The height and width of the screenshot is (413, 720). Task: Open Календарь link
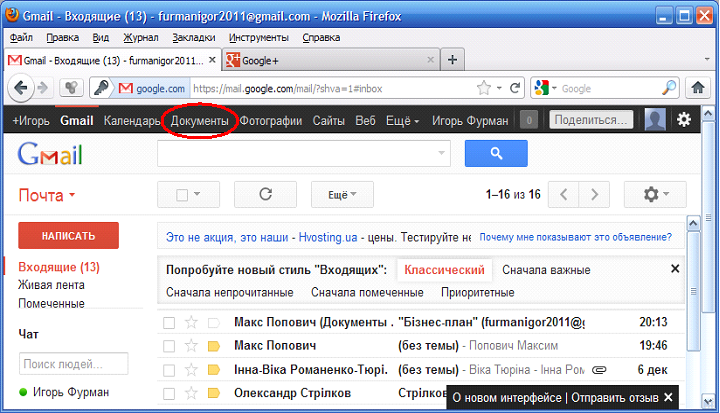pos(132,121)
